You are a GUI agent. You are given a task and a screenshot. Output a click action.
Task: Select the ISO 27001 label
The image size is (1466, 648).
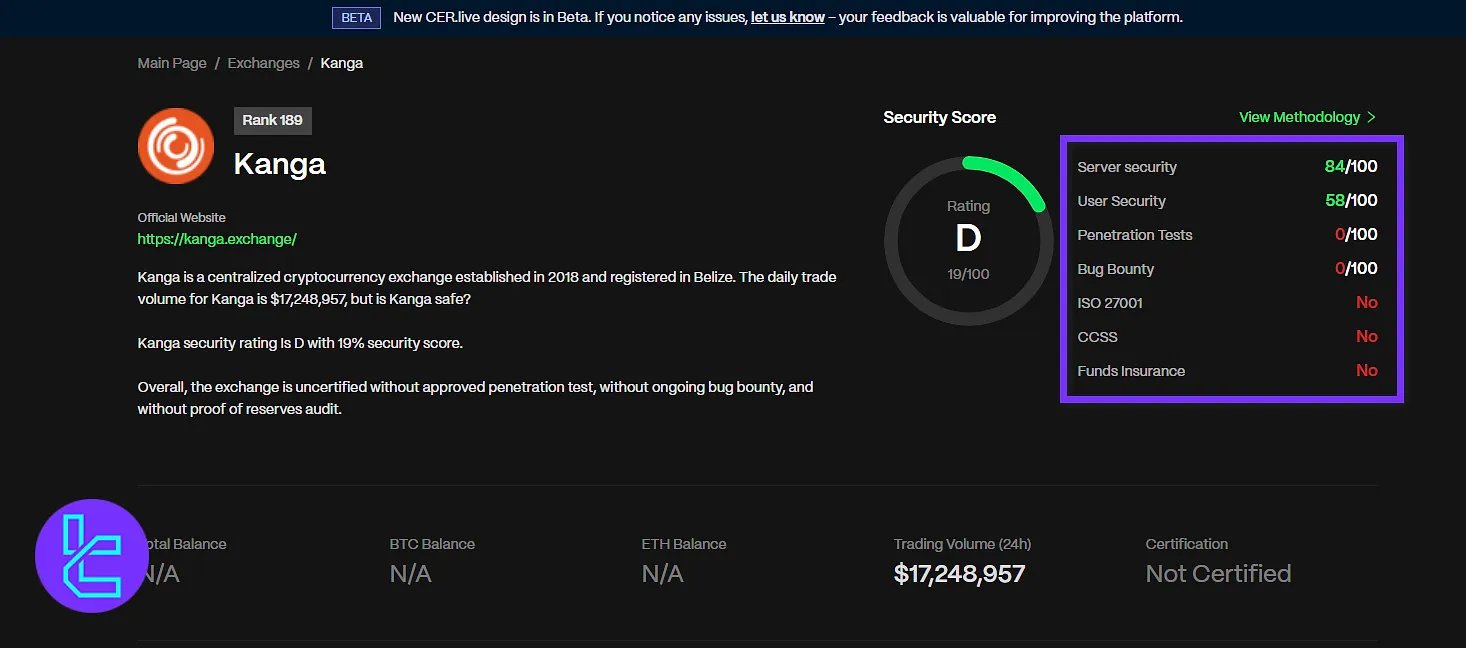pos(1110,303)
